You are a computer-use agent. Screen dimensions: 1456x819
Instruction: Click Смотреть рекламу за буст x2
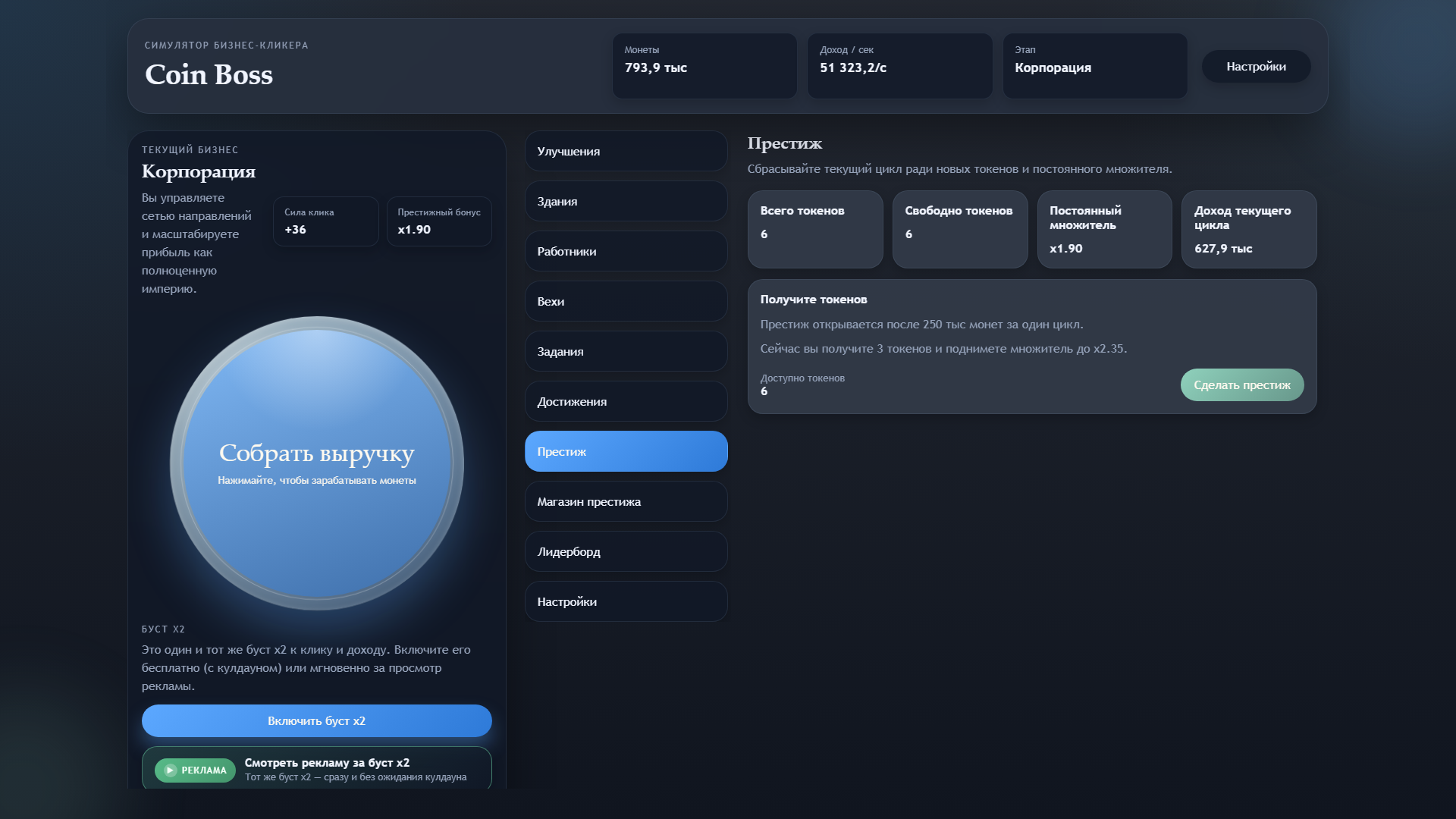316,768
